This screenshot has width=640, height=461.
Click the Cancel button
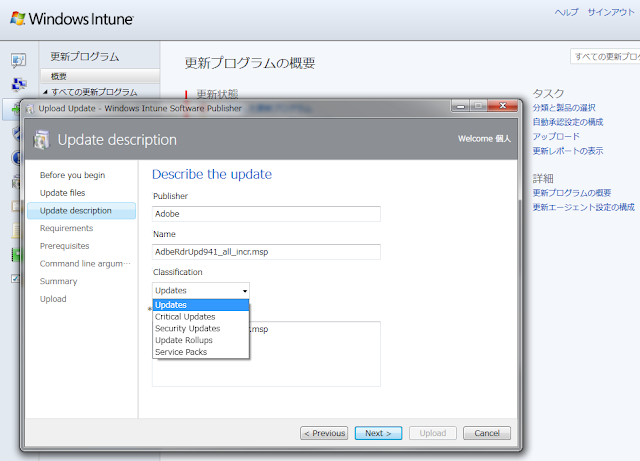[x=487, y=433]
